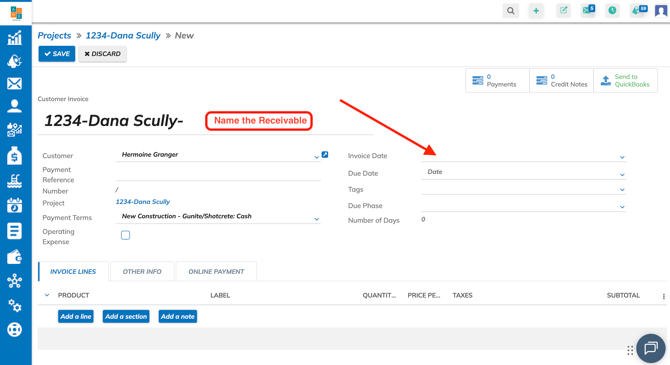Click the Subtotal column header
Viewport: 670px width, 365px height.
pyautogui.click(x=623, y=295)
